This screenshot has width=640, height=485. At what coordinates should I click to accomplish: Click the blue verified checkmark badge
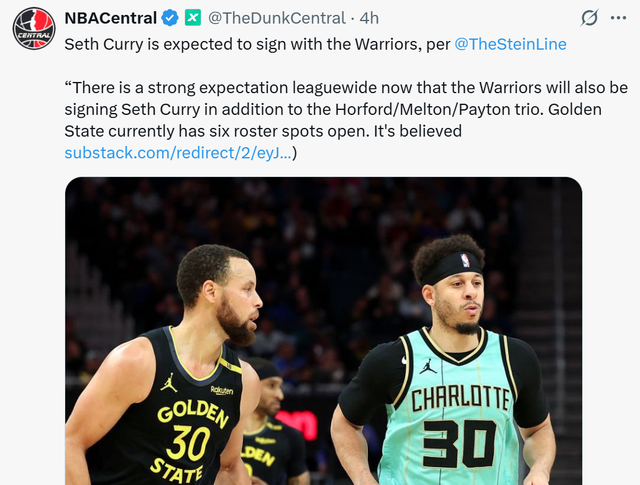171,18
